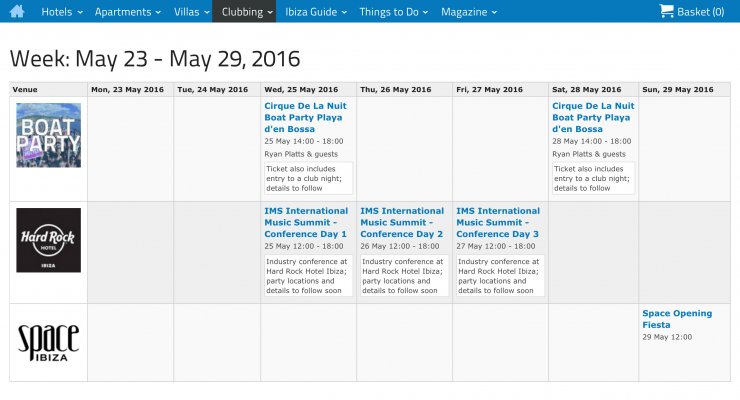Open Saturday's Cirque De La Nuit Boat Party
Screen dimensions: 740x400
click(x=593, y=116)
